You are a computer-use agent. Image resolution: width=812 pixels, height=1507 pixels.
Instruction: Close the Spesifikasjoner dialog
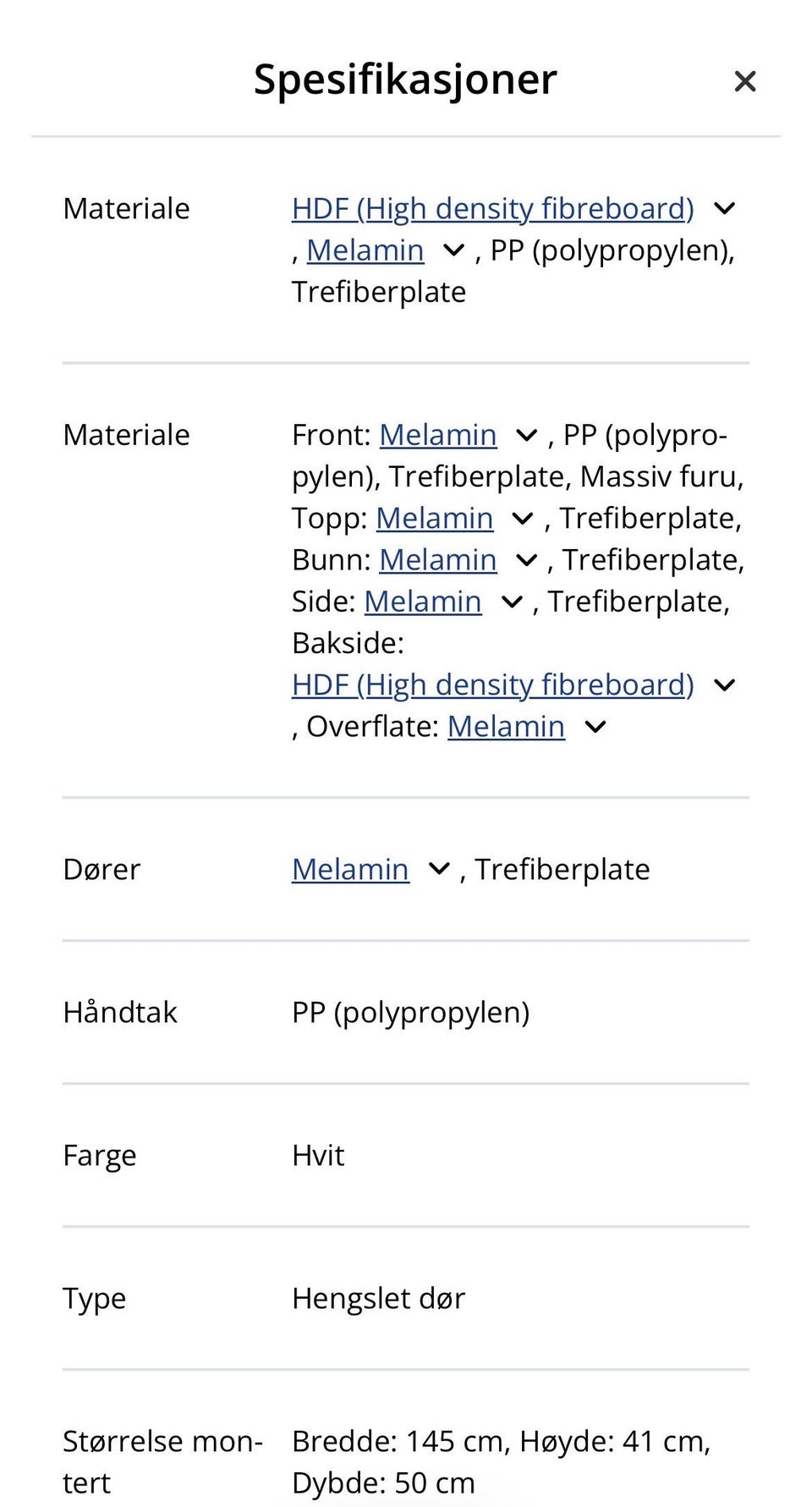(x=745, y=80)
